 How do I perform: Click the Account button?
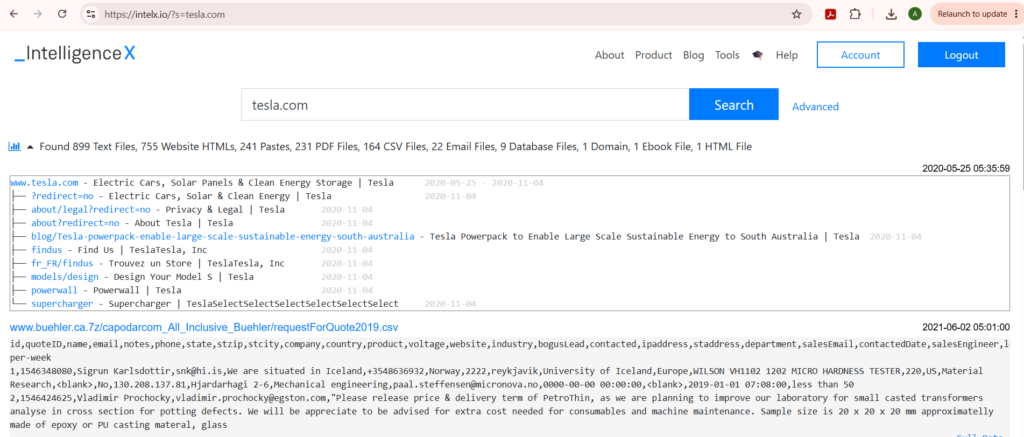coord(860,55)
